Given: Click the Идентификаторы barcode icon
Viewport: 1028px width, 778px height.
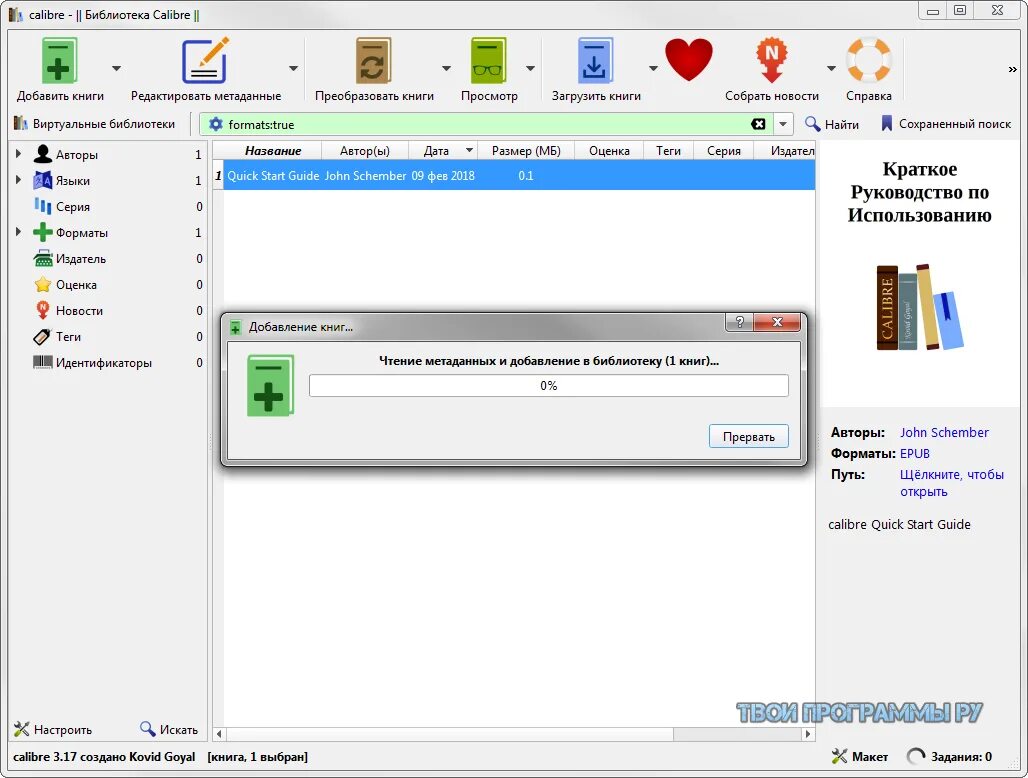Looking at the screenshot, I should (43, 362).
